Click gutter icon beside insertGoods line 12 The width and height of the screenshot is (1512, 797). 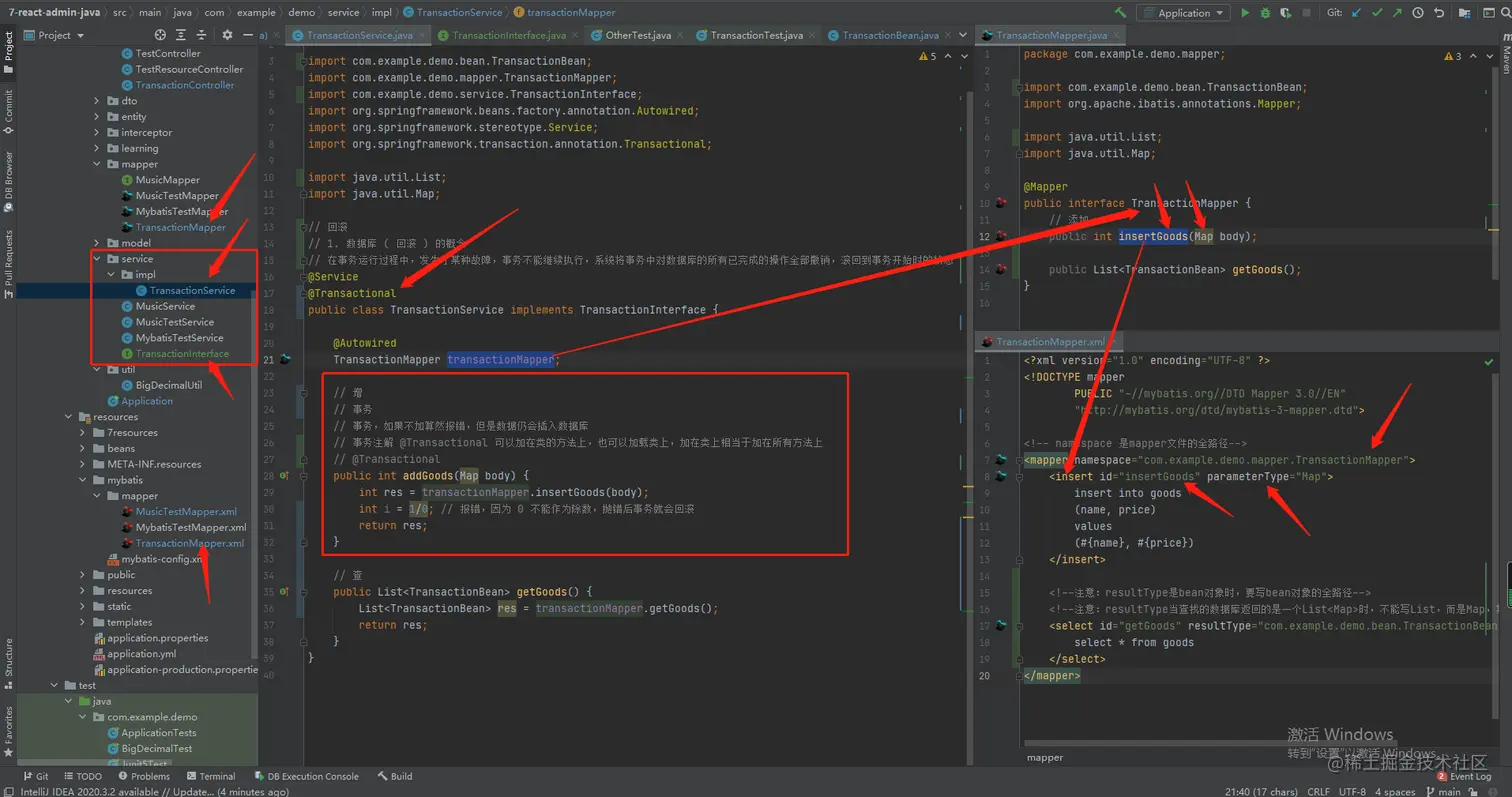(x=1001, y=236)
